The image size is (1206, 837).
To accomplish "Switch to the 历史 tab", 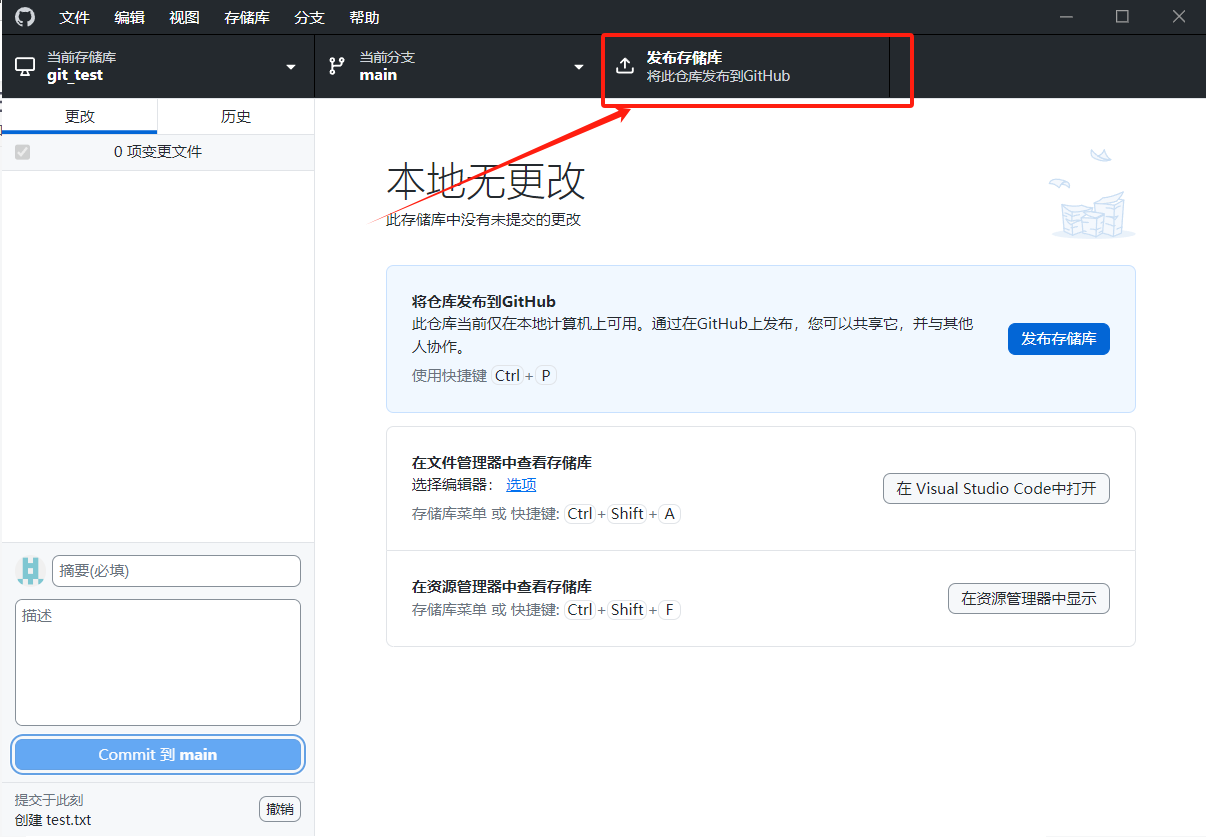I will (x=236, y=116).
